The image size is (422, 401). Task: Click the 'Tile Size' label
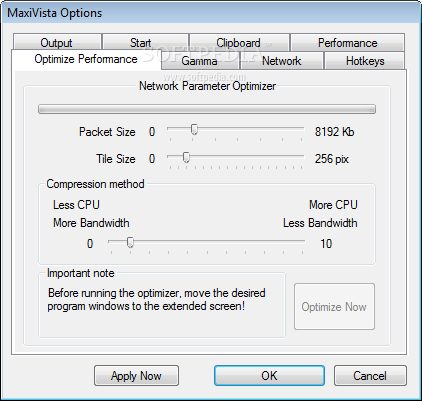pos(116,159)
